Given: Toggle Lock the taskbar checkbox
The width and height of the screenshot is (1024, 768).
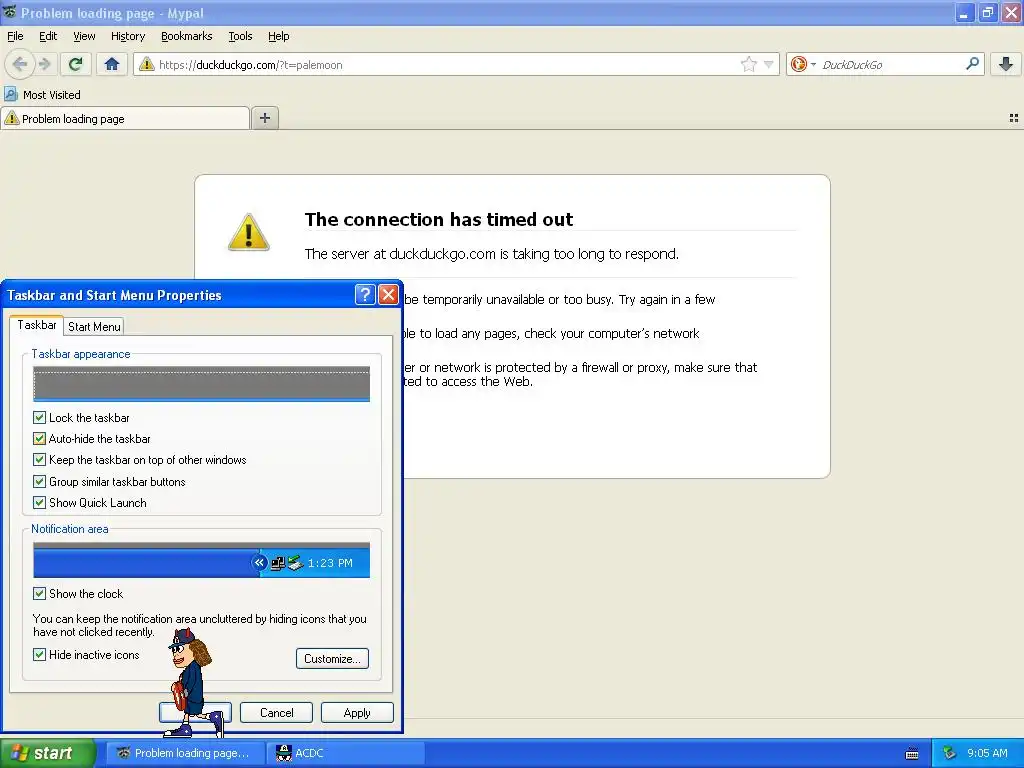Looking at the screenshot, I should (39, 417).
